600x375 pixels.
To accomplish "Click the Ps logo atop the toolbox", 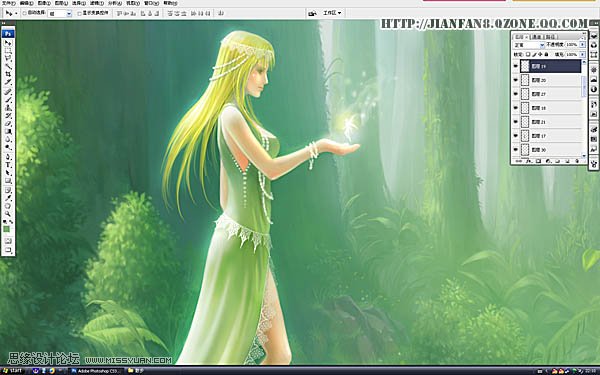I will click(x=8, y=33).
